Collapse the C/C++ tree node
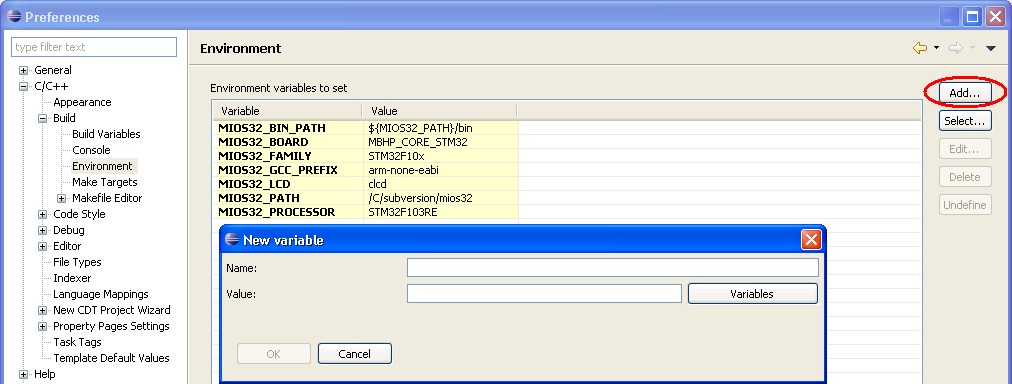The image size is (1012, 384). pyautogui.click(x=24, y=86)
